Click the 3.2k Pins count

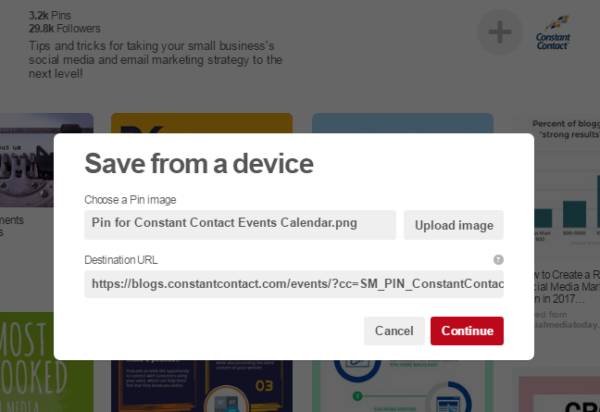point(50,16)
